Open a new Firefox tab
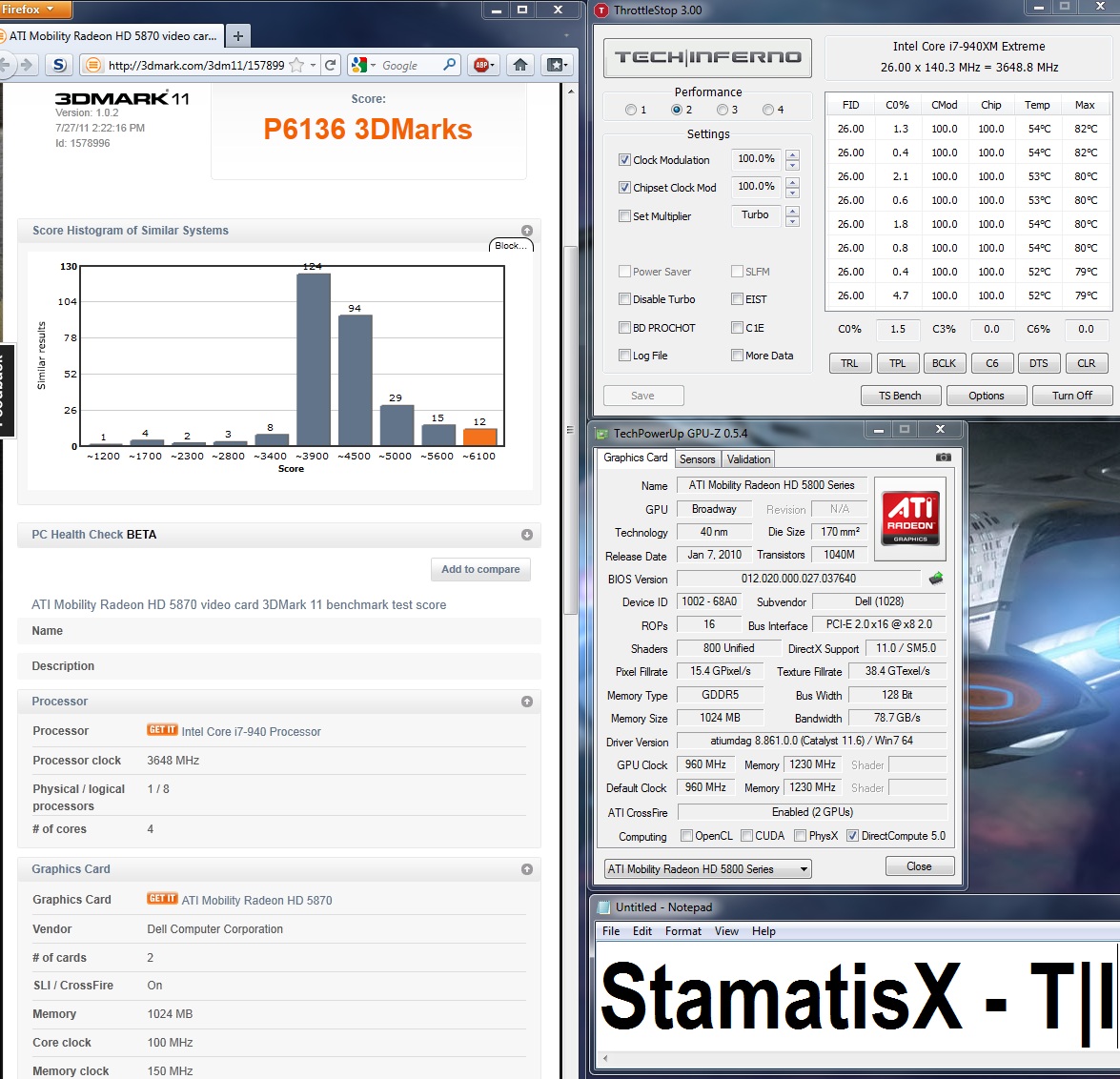 [x=238, y=35]
